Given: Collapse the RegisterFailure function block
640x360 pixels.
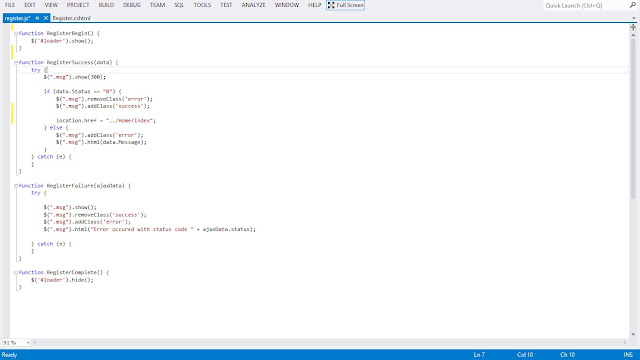Looking at the screenshot, I should [x=16, y=186].
